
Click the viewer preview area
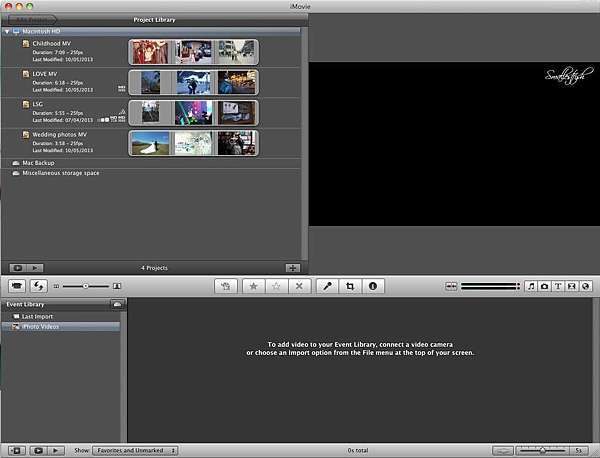[x=454, y=144]
